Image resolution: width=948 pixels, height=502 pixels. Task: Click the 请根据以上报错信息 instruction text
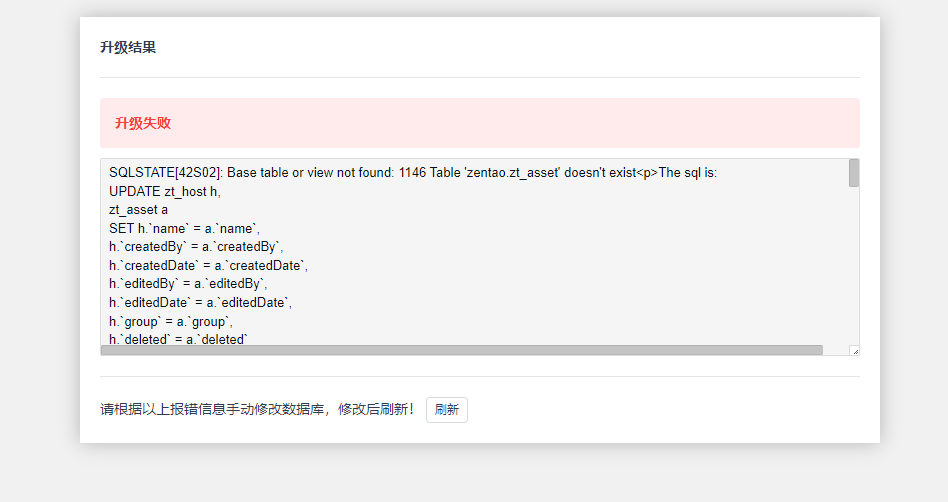click(257, 410)
